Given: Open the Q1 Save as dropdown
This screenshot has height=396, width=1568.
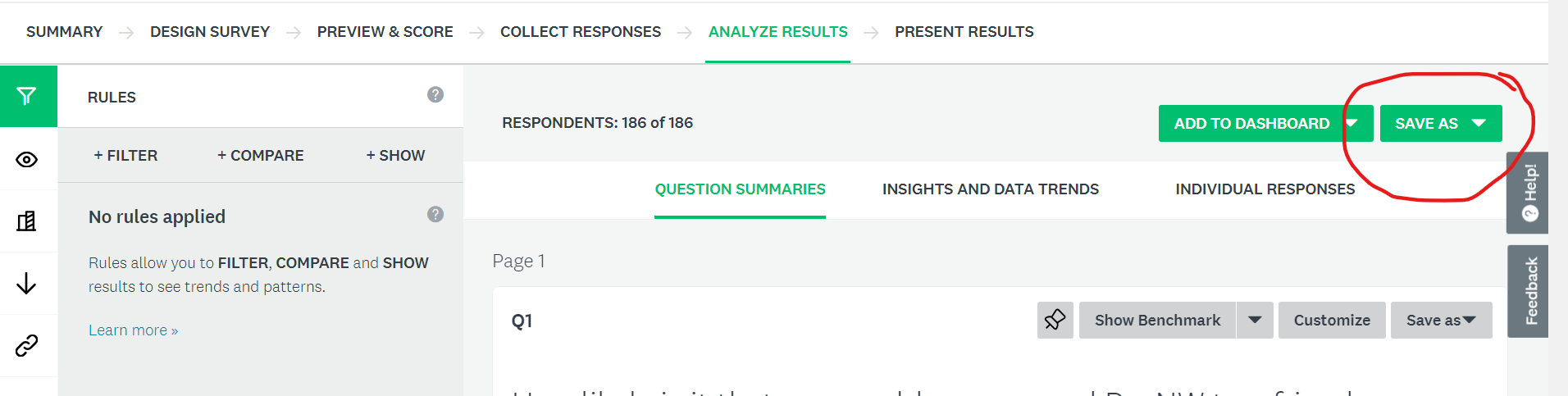Looking at the screenshot, I should [1441, 320].
